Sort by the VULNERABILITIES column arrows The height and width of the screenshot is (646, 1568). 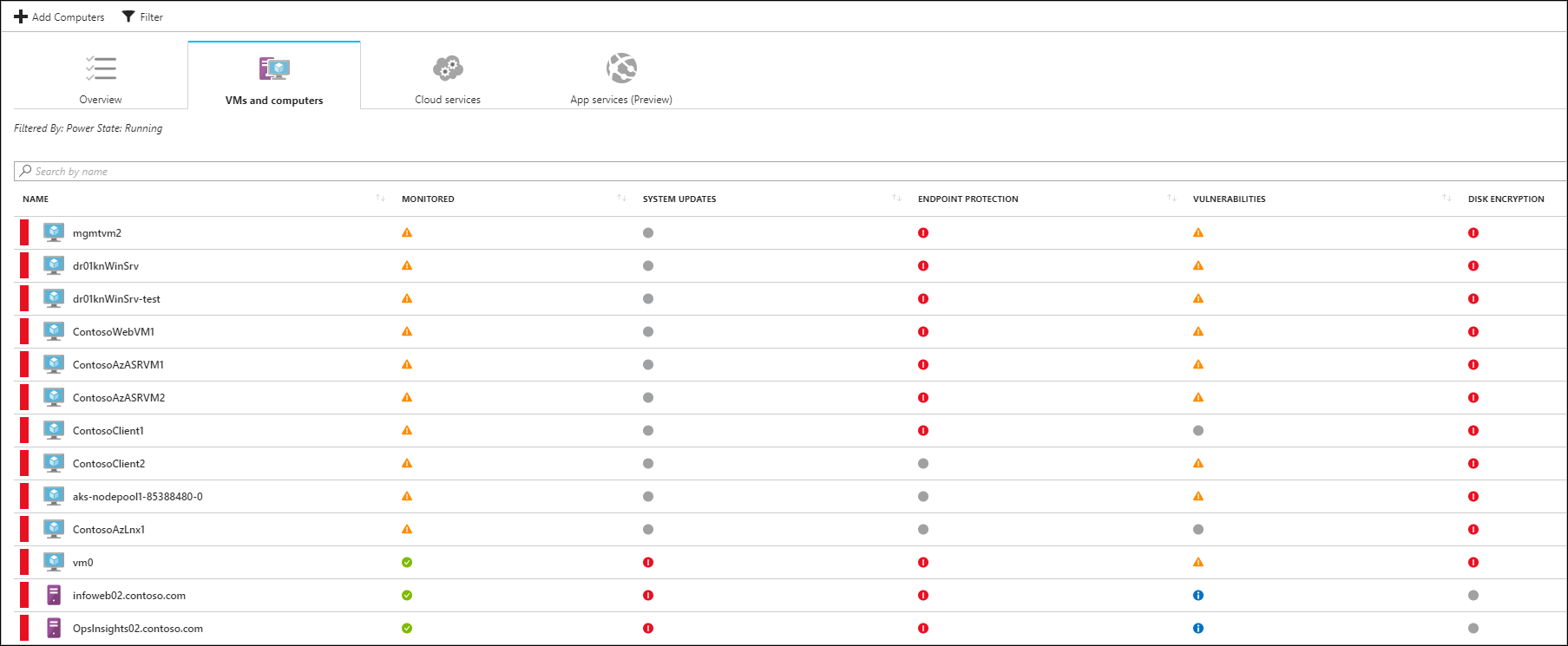click(x=1447, y=199)
